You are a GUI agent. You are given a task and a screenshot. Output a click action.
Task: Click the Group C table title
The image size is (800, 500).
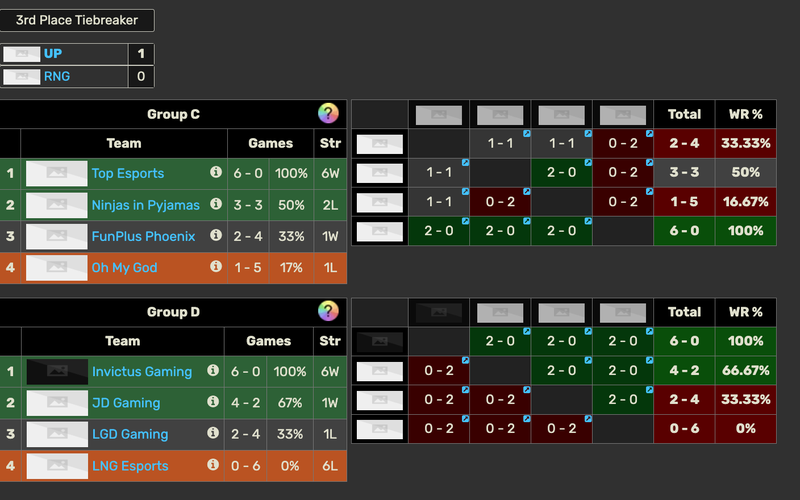click(173, 114)
